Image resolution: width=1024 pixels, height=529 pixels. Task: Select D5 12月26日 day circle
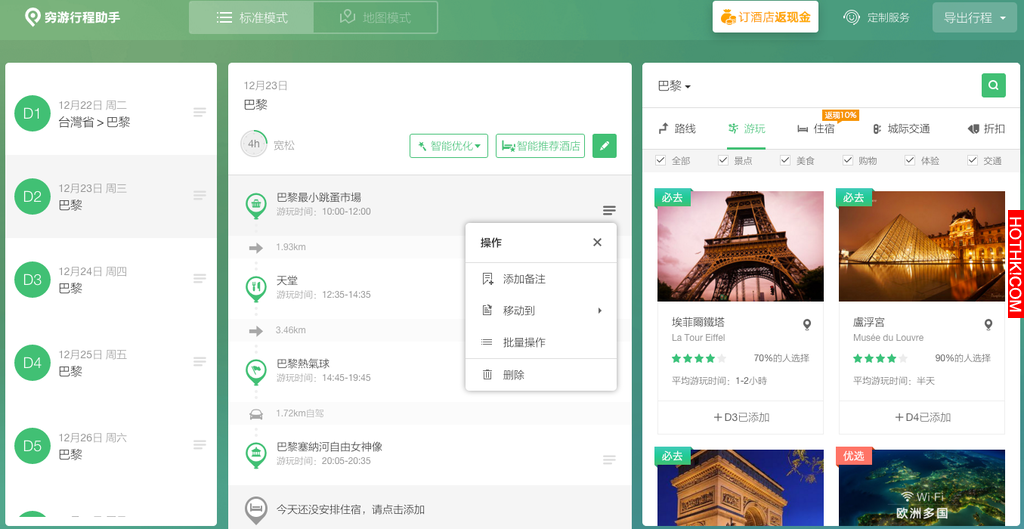32,445
